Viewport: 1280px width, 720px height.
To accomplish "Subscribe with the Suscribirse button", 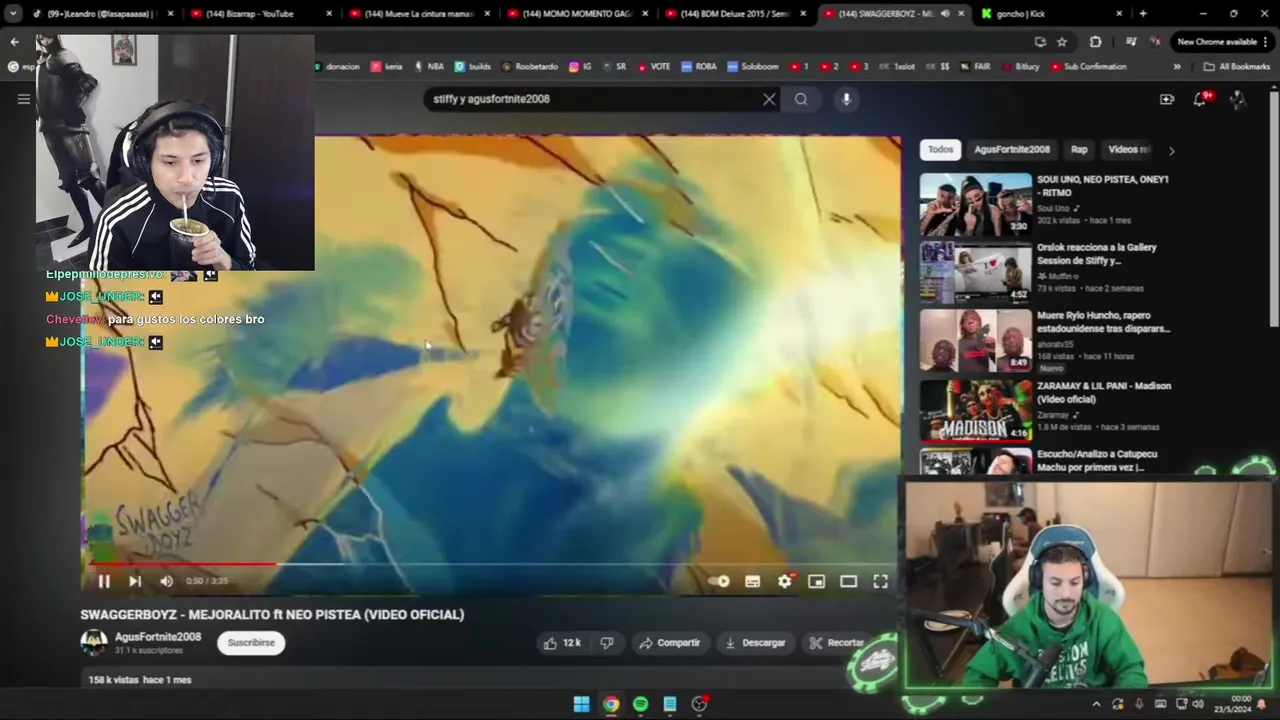I will (251, 643).
